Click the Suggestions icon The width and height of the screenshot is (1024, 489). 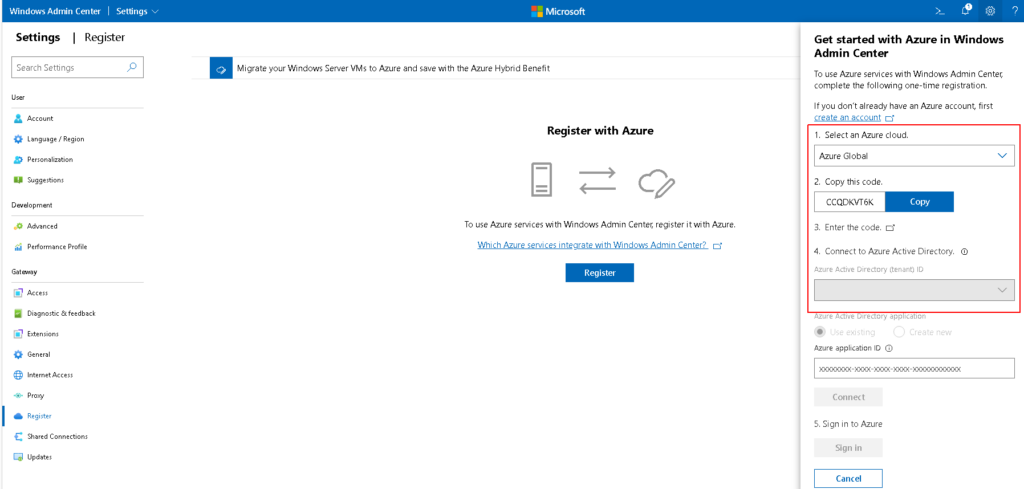tap(18, 180)
